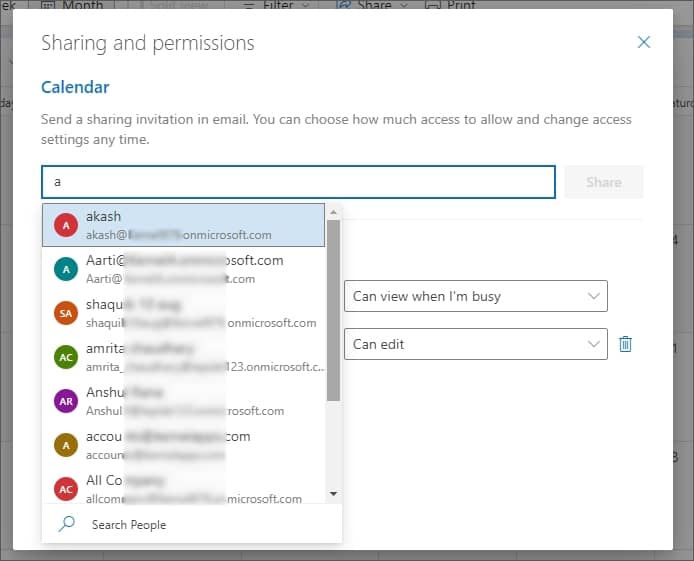This screenshot has width=694, height=561.
Task: Pick the amrita contact suggestion
Action: pyautogui.click(x=183, y=357)
